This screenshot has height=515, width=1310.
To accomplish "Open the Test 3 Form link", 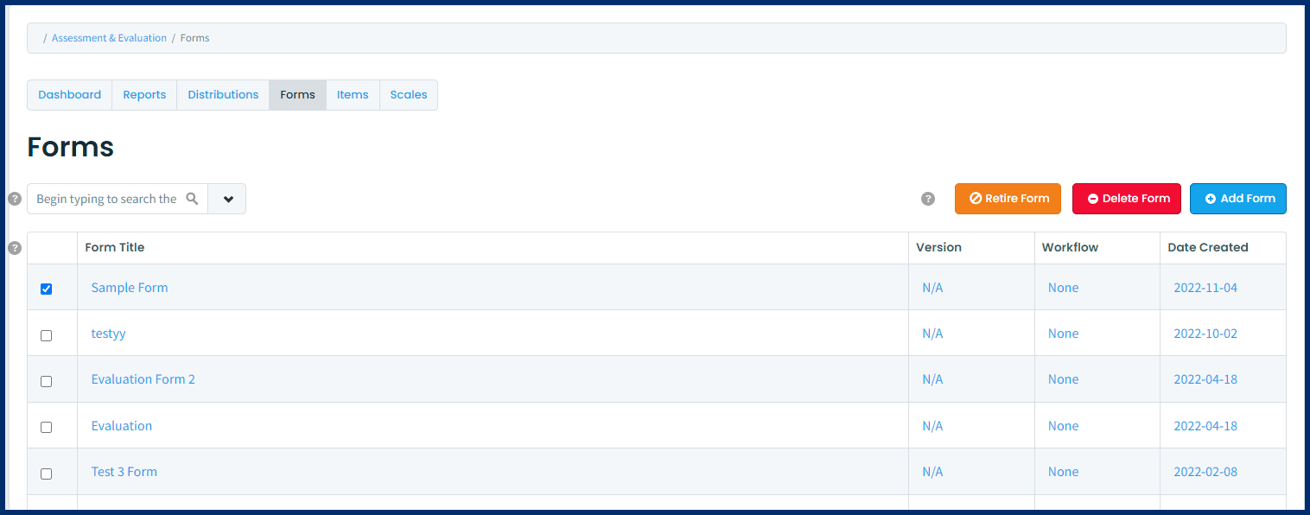I will (124, 472).
